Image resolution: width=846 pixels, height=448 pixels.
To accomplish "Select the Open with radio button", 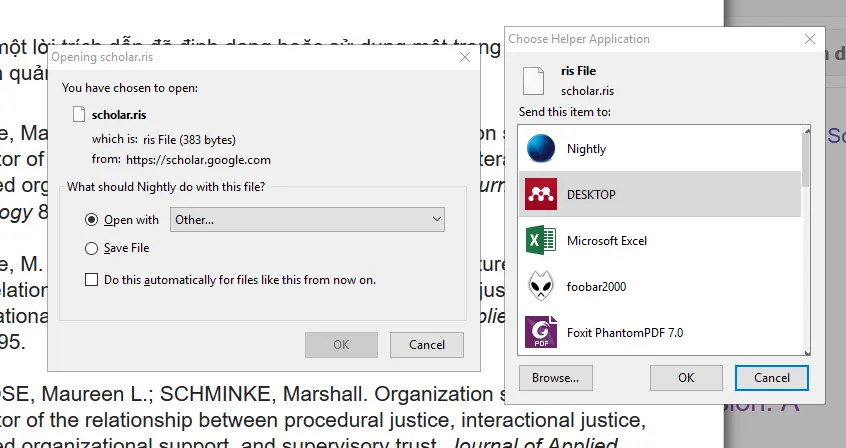I will tap(91, 220).
